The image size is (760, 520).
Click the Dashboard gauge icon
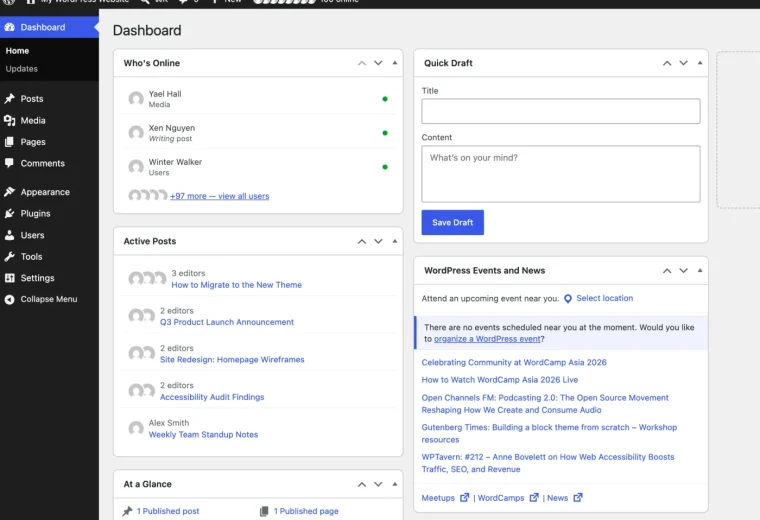[9, 27]
